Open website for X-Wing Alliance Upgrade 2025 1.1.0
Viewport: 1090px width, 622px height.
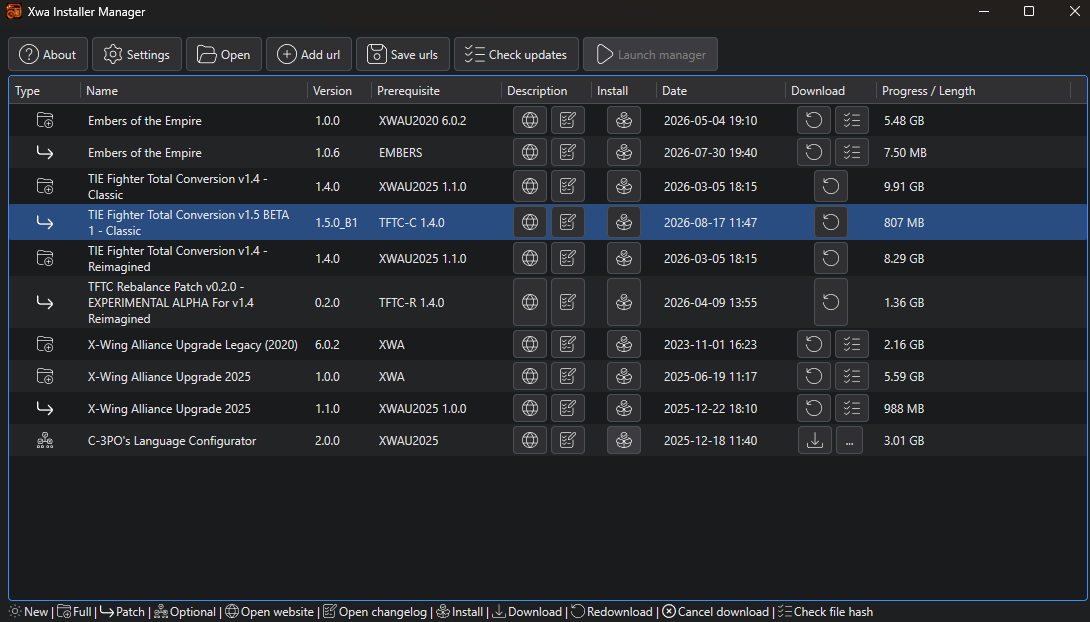pyautogui.click(x=530, y=408)
